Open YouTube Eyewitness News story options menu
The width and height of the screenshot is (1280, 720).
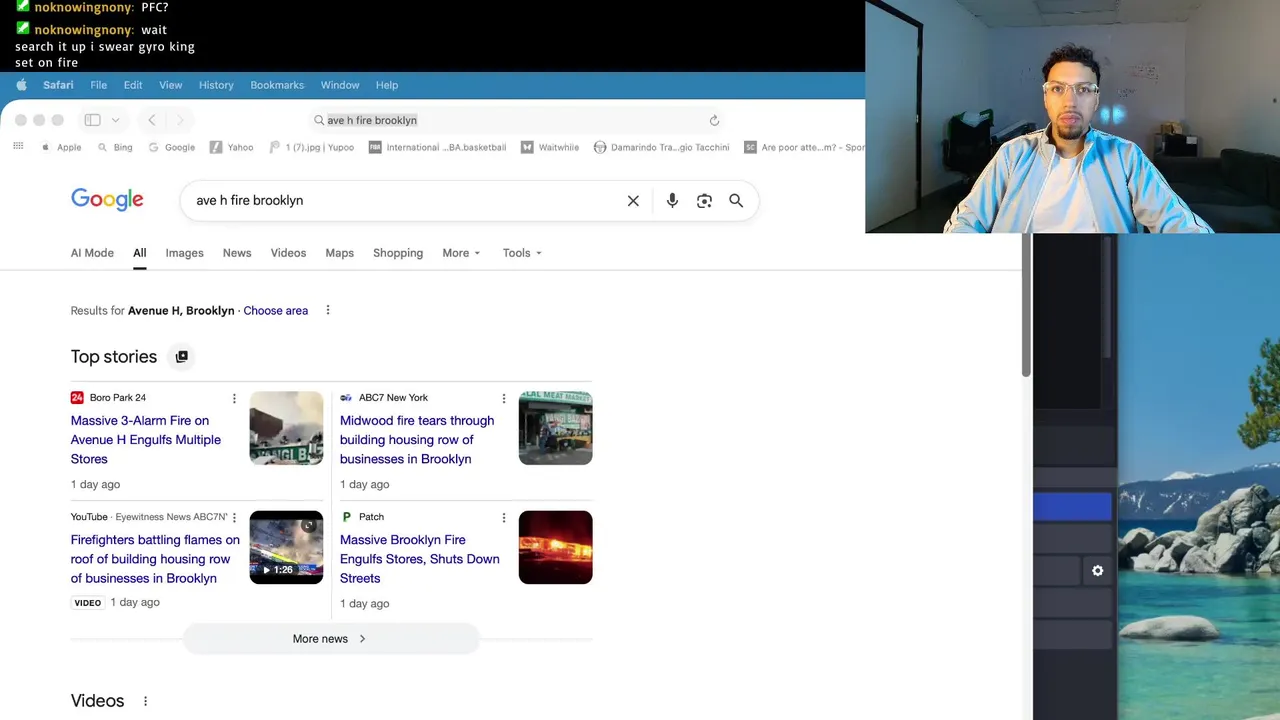pyautogui.click(x=234, y=517)
